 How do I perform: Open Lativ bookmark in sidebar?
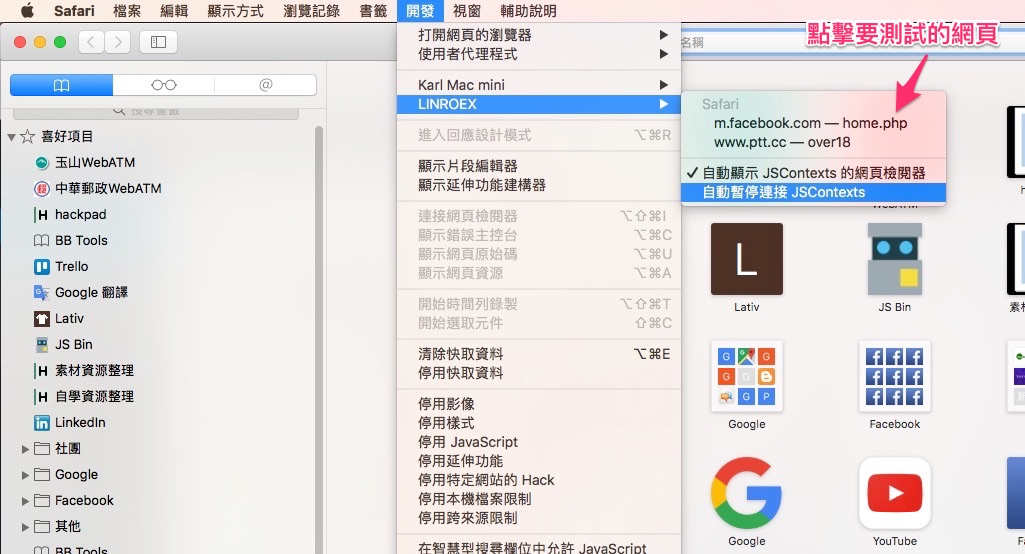tap(59, 319)
